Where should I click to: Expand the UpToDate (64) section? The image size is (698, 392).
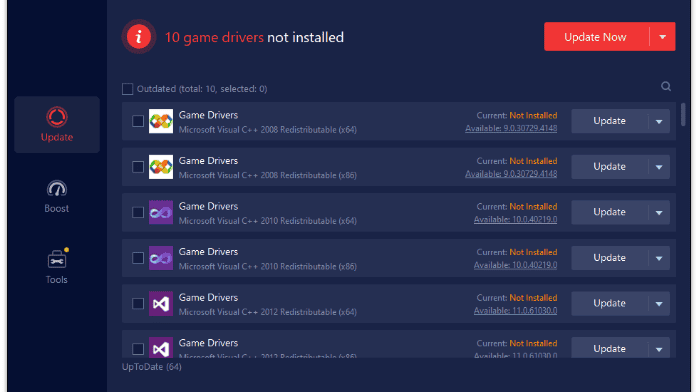[152, 367]
